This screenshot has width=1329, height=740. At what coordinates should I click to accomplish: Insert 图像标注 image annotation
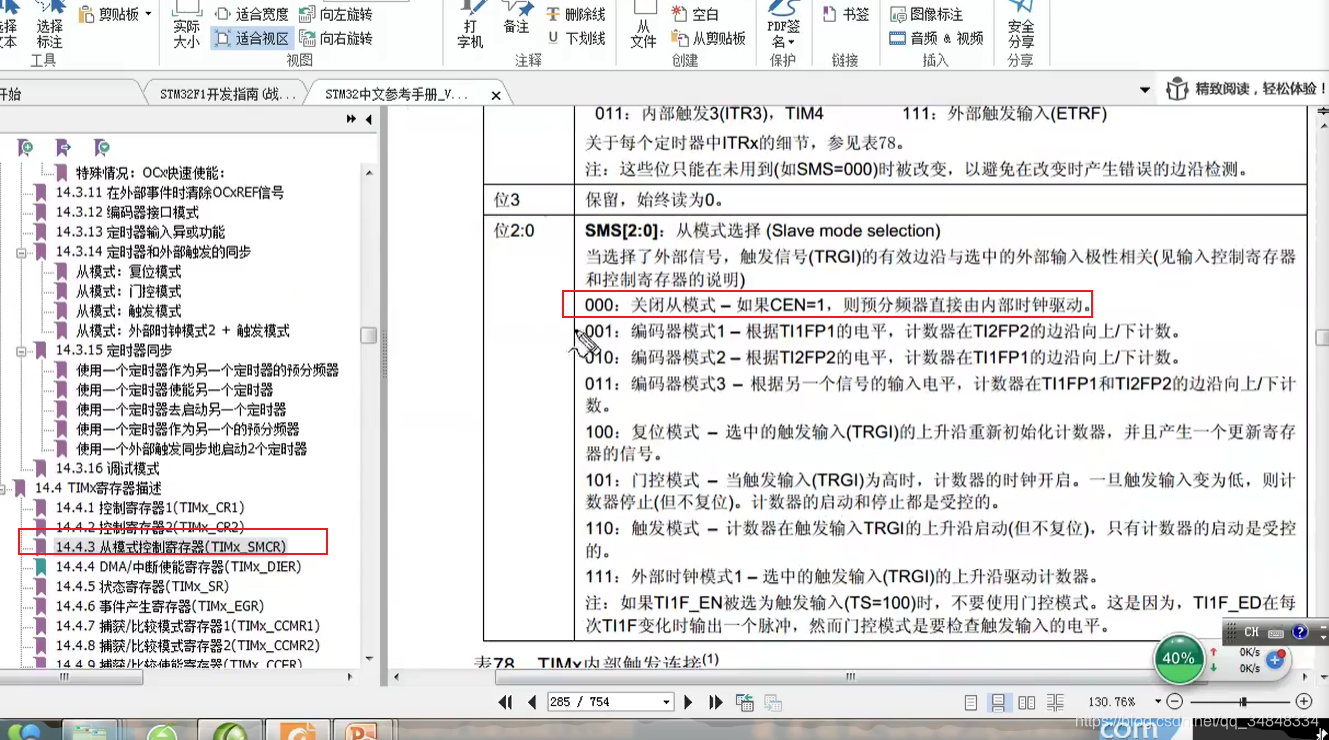[926, 14]
